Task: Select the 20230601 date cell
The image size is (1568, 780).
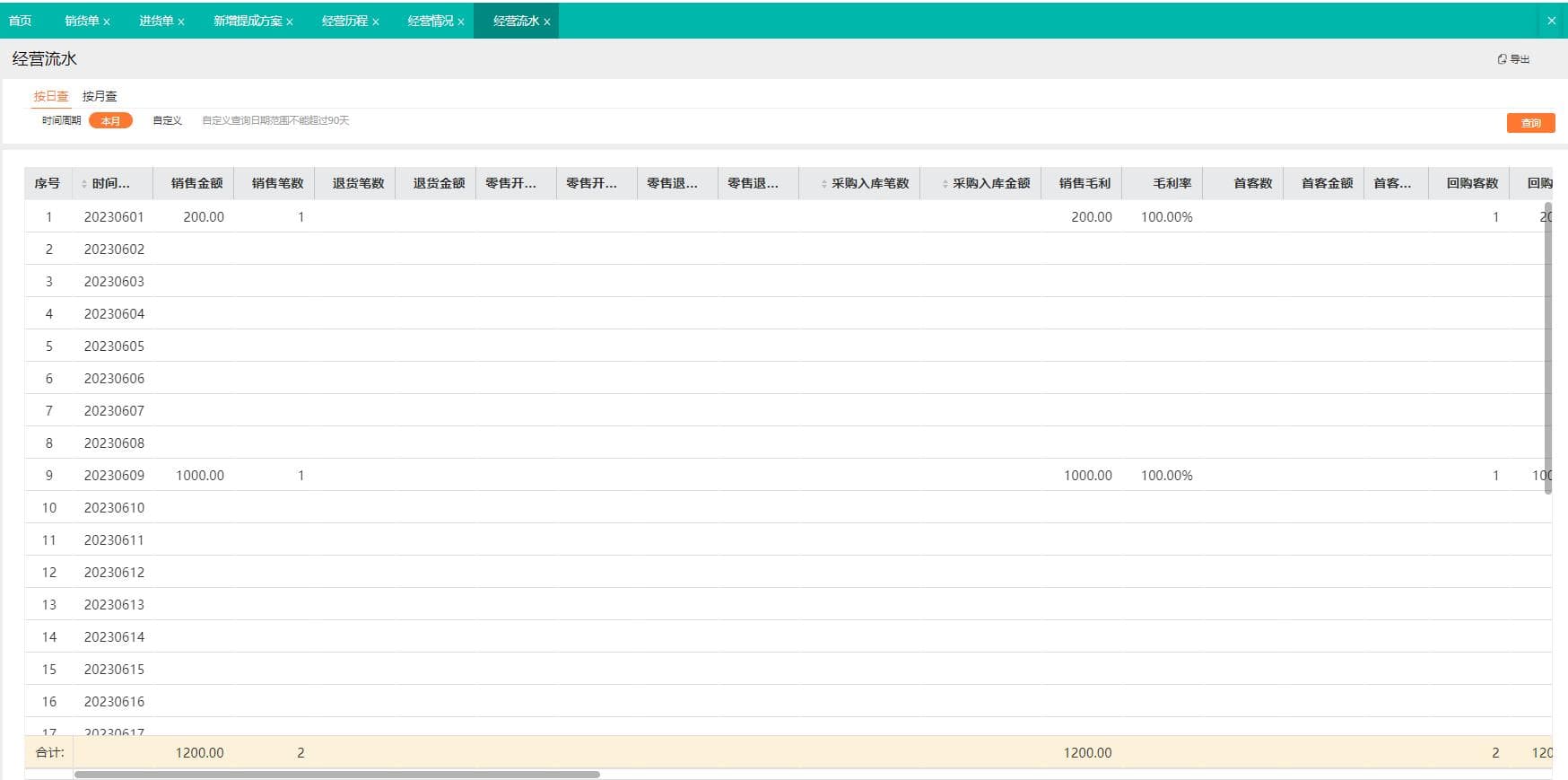Action: 114,216
